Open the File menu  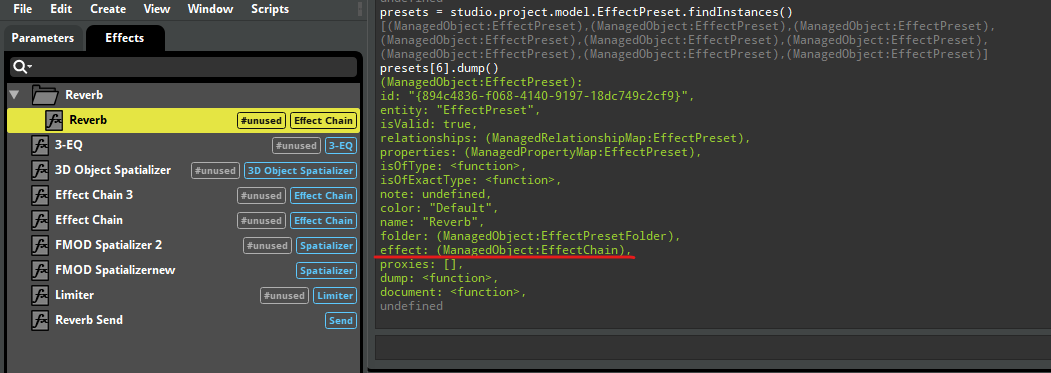[23, 9]
